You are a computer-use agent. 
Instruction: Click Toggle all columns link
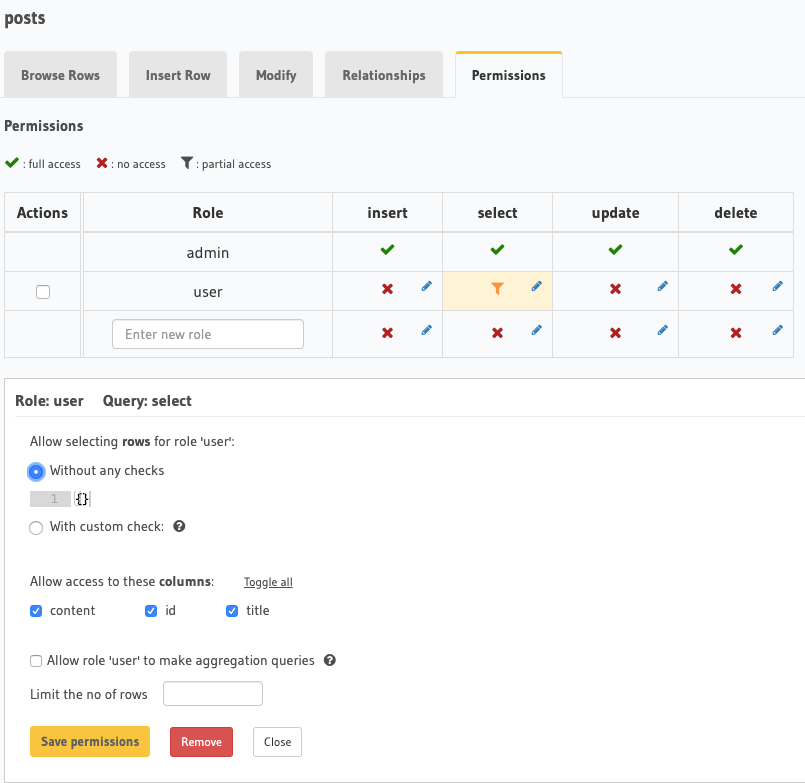point(268,582)
